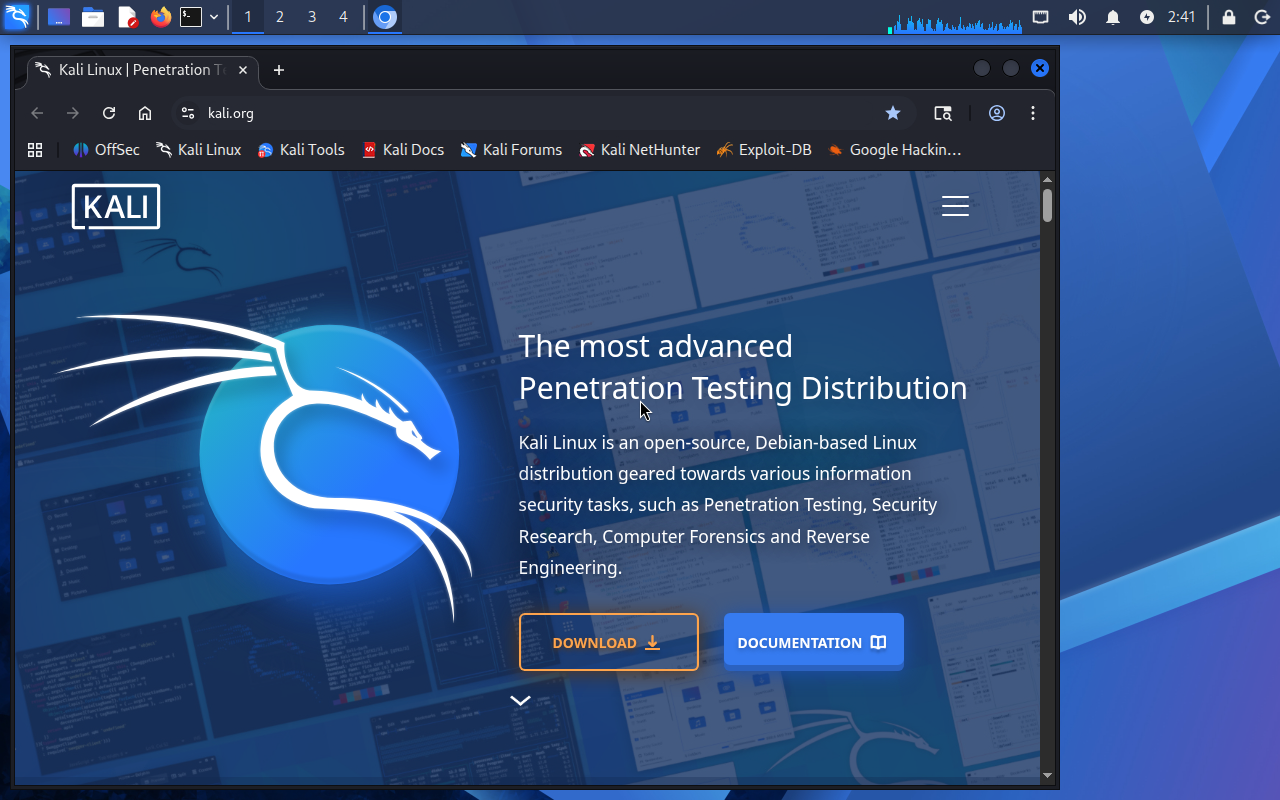
Task: Go to browser home page icon
Action: pyautogui.click(x=145, y=113)
